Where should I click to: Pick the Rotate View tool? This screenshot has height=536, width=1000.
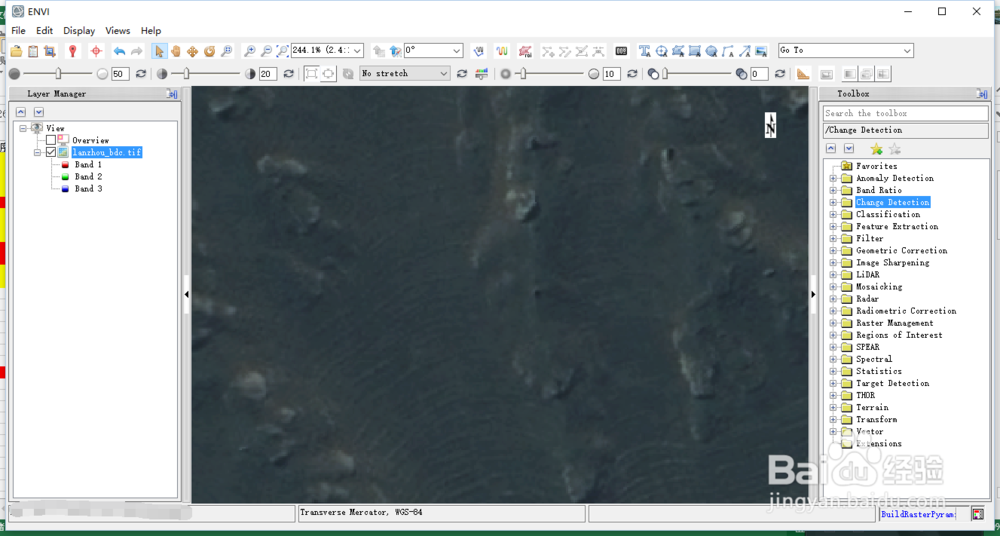(209, 50)
